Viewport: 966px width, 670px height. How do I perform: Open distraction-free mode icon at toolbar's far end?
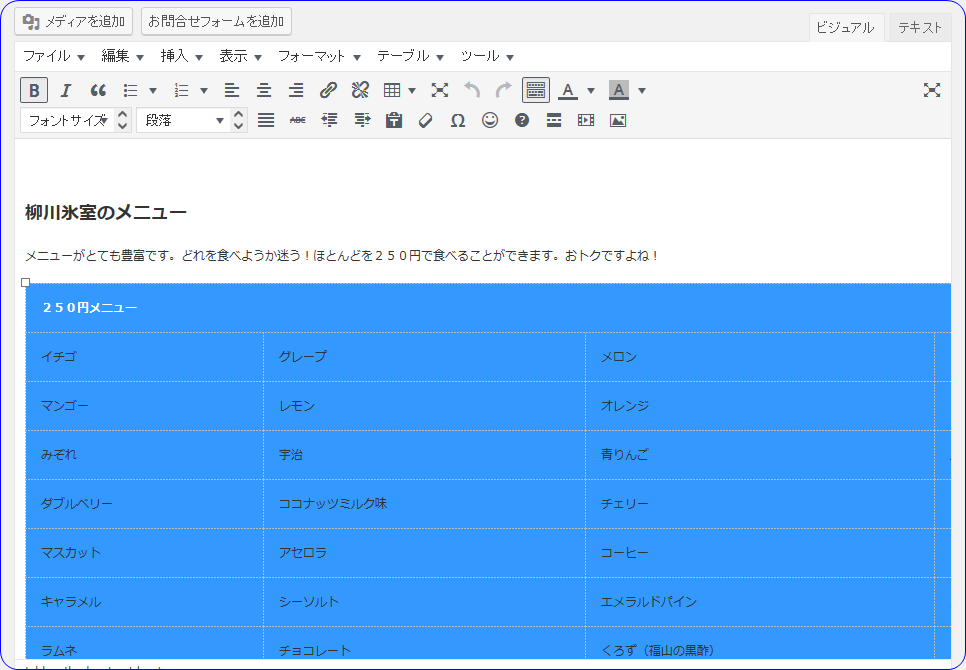[x=932, y=91]
